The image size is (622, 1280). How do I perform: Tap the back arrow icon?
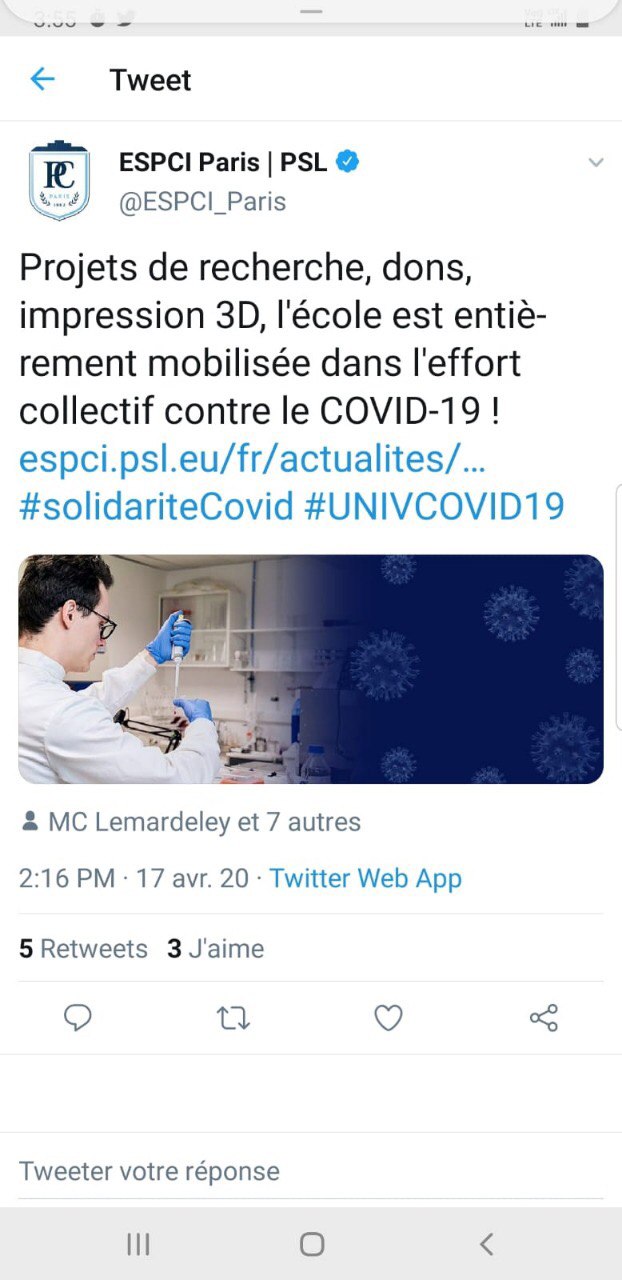[x=42, y=79]
